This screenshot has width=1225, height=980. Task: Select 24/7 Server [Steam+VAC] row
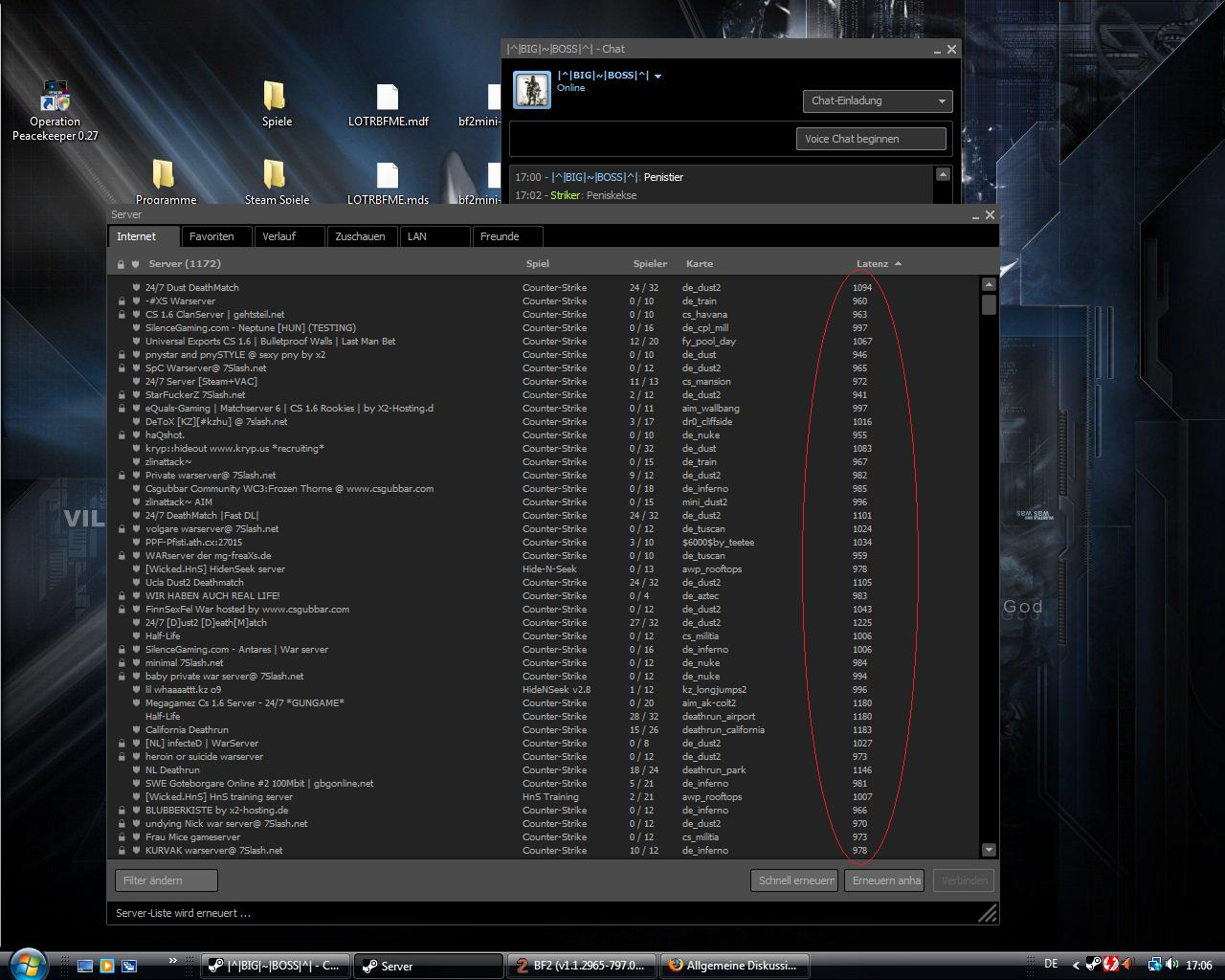544,382
